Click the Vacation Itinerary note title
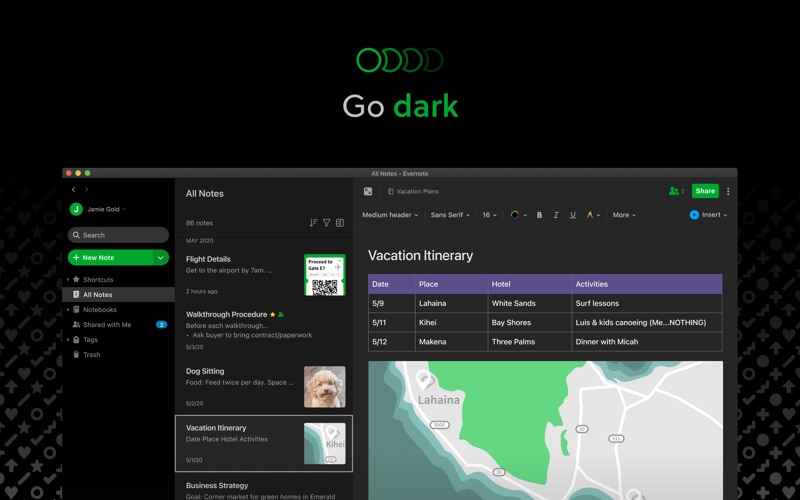This screenshot has height=500, width=800. point(420,255)
